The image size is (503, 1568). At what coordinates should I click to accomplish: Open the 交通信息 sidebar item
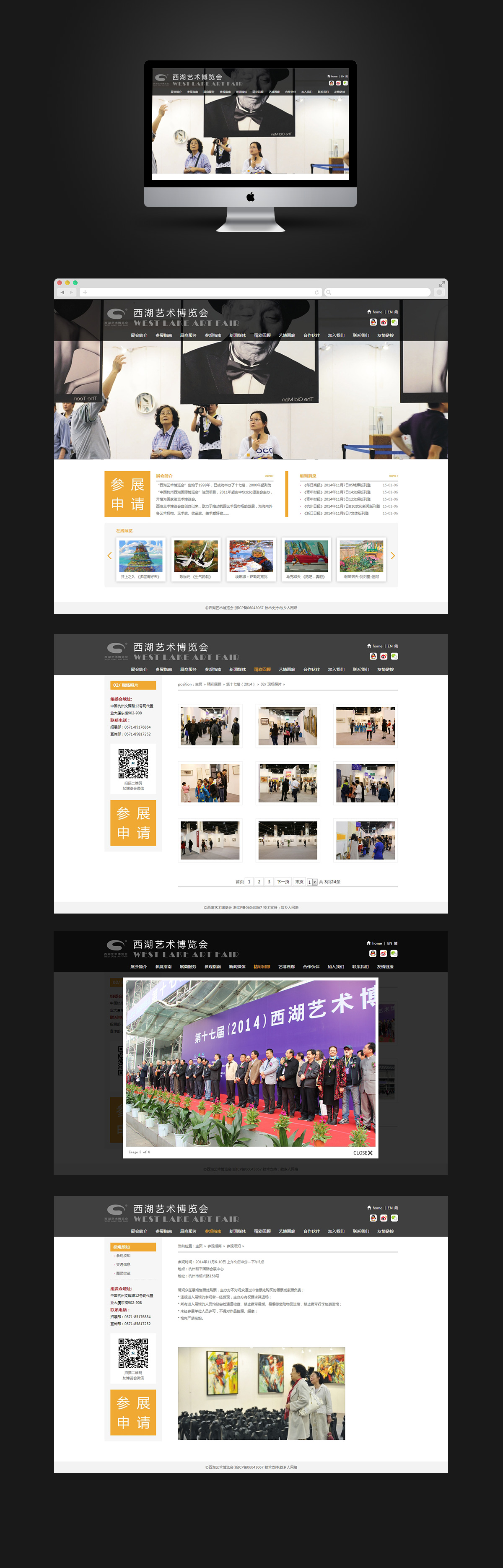tap(124, 1264)
